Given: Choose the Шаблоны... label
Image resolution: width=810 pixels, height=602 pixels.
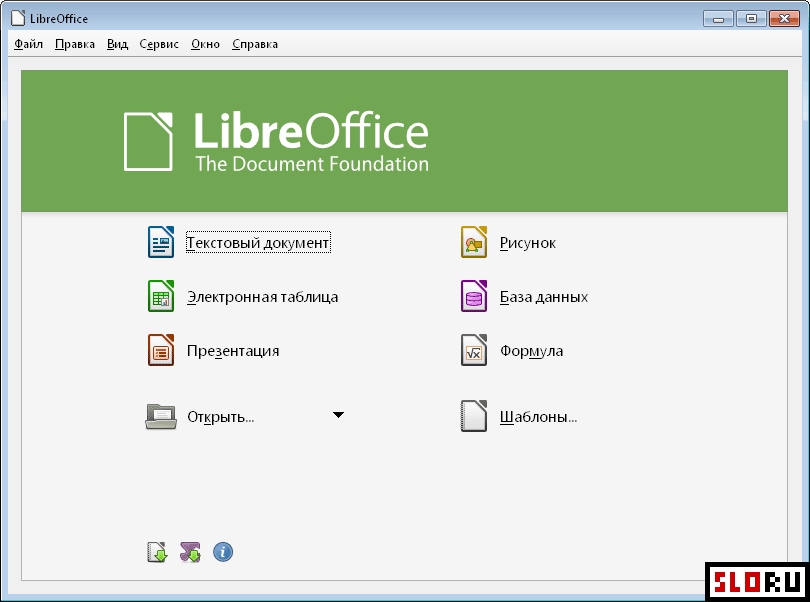Looking at the screenshot, I should (538, 416).
